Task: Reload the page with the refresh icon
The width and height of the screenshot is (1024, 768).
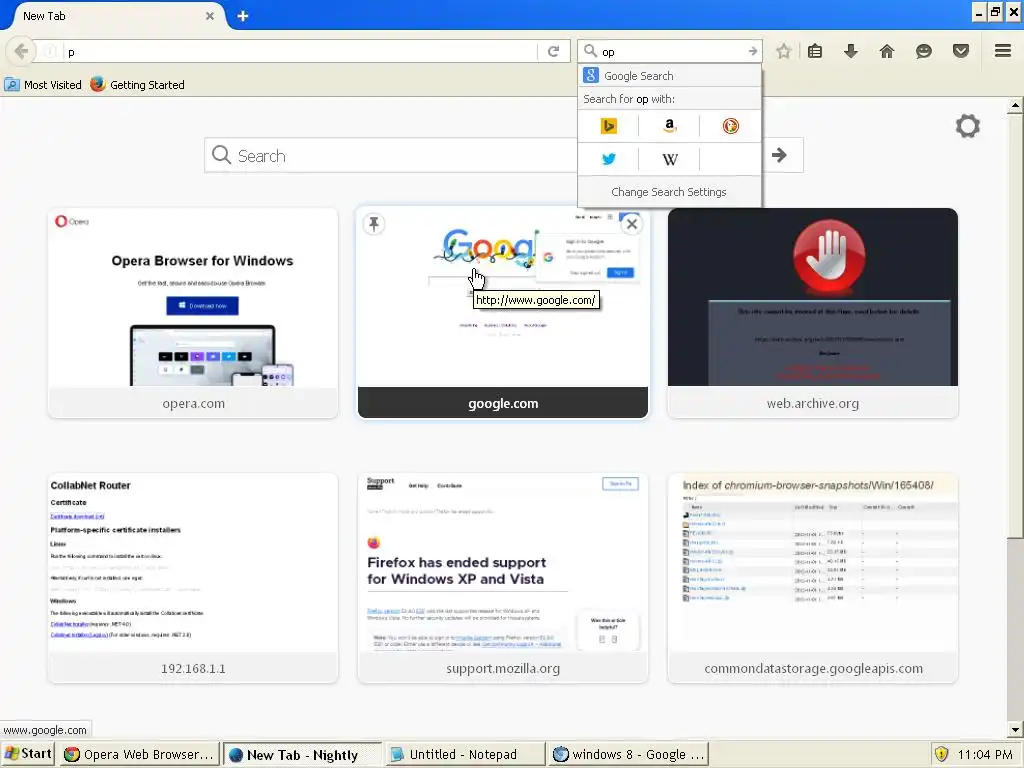Action: pos(553,52)
